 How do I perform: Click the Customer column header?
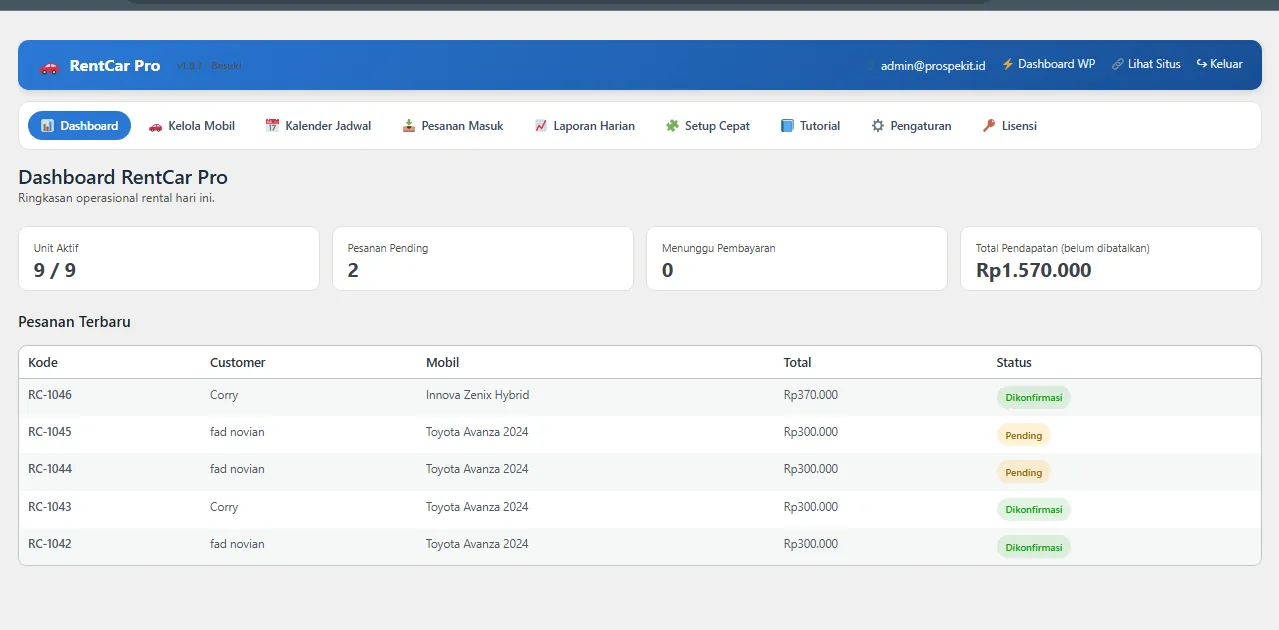(x=238, y=363)
